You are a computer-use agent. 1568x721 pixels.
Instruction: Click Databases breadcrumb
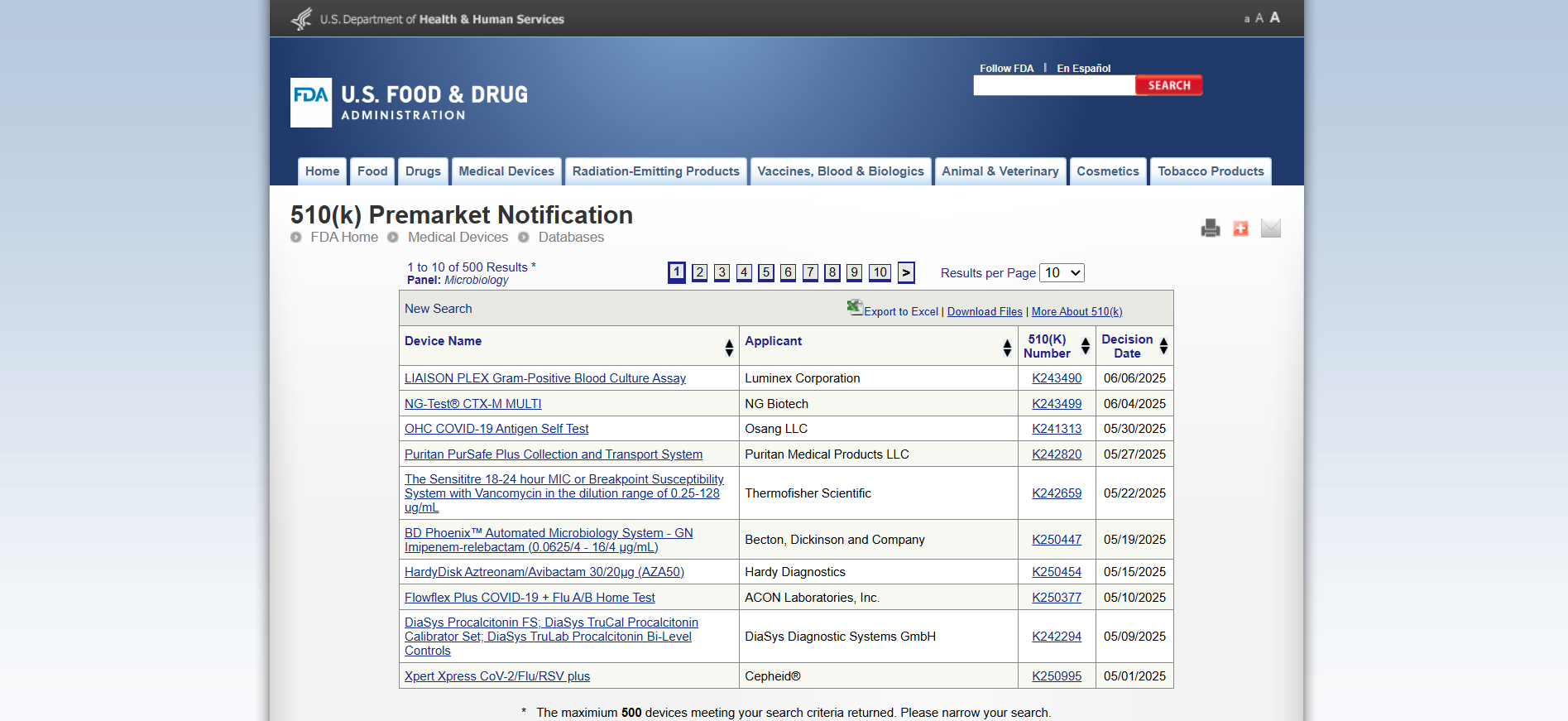(571, 238)
